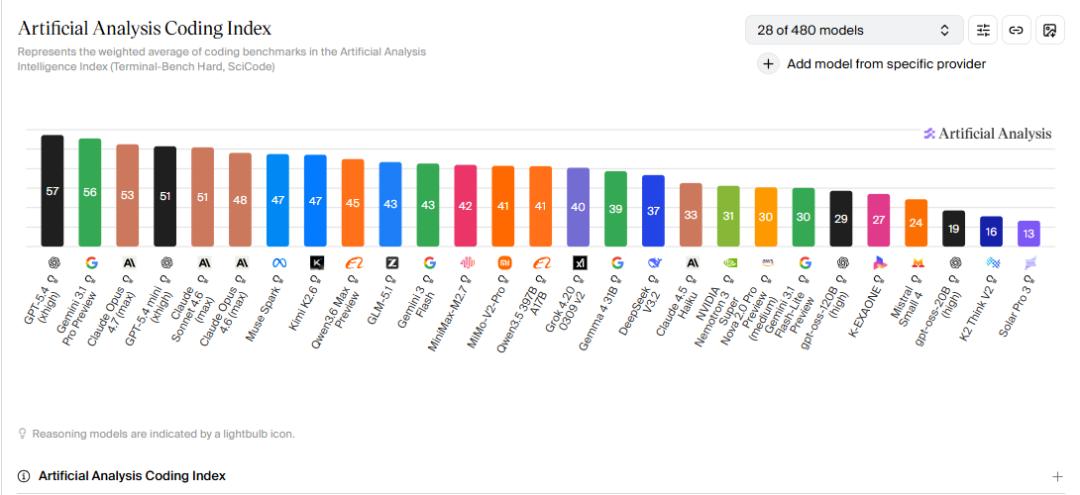Click the Claude Opus 4.7 (max) bar
Screen dimensions: 1080x495
click(x=127, y=195)
